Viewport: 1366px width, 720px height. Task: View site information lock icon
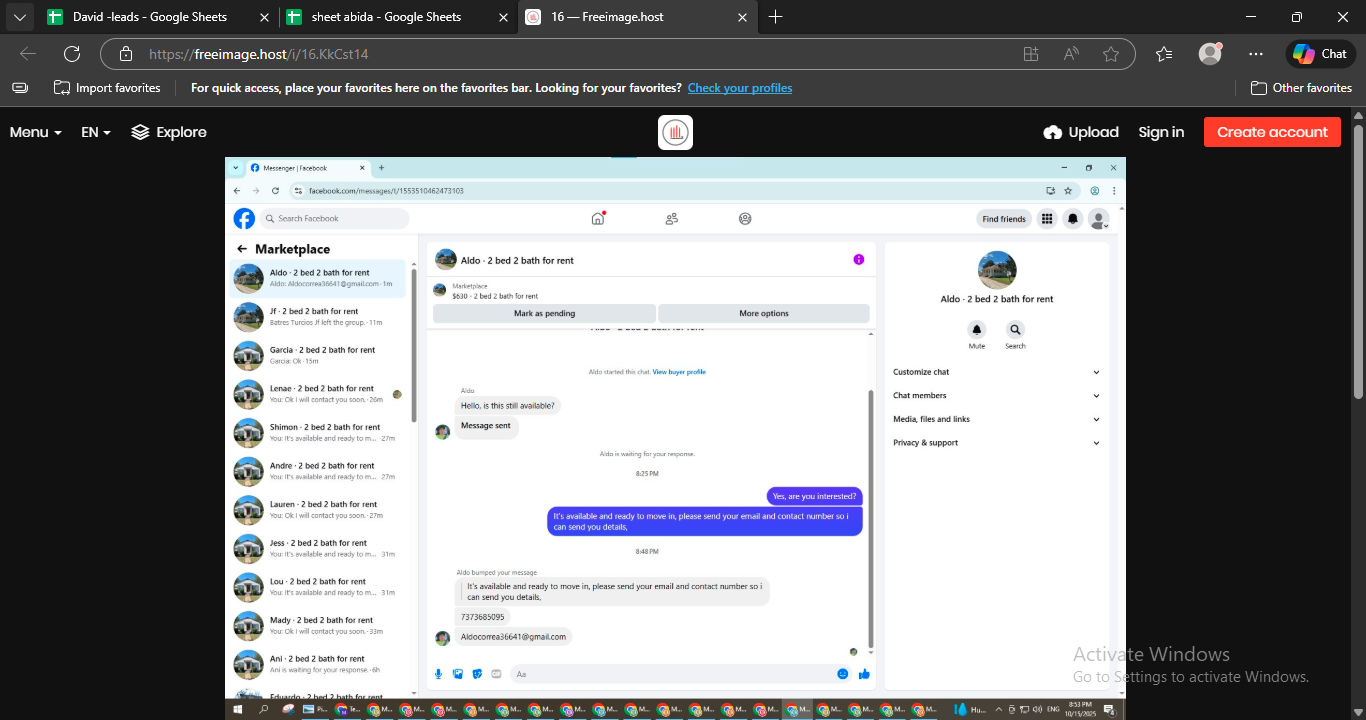(125, 54)
